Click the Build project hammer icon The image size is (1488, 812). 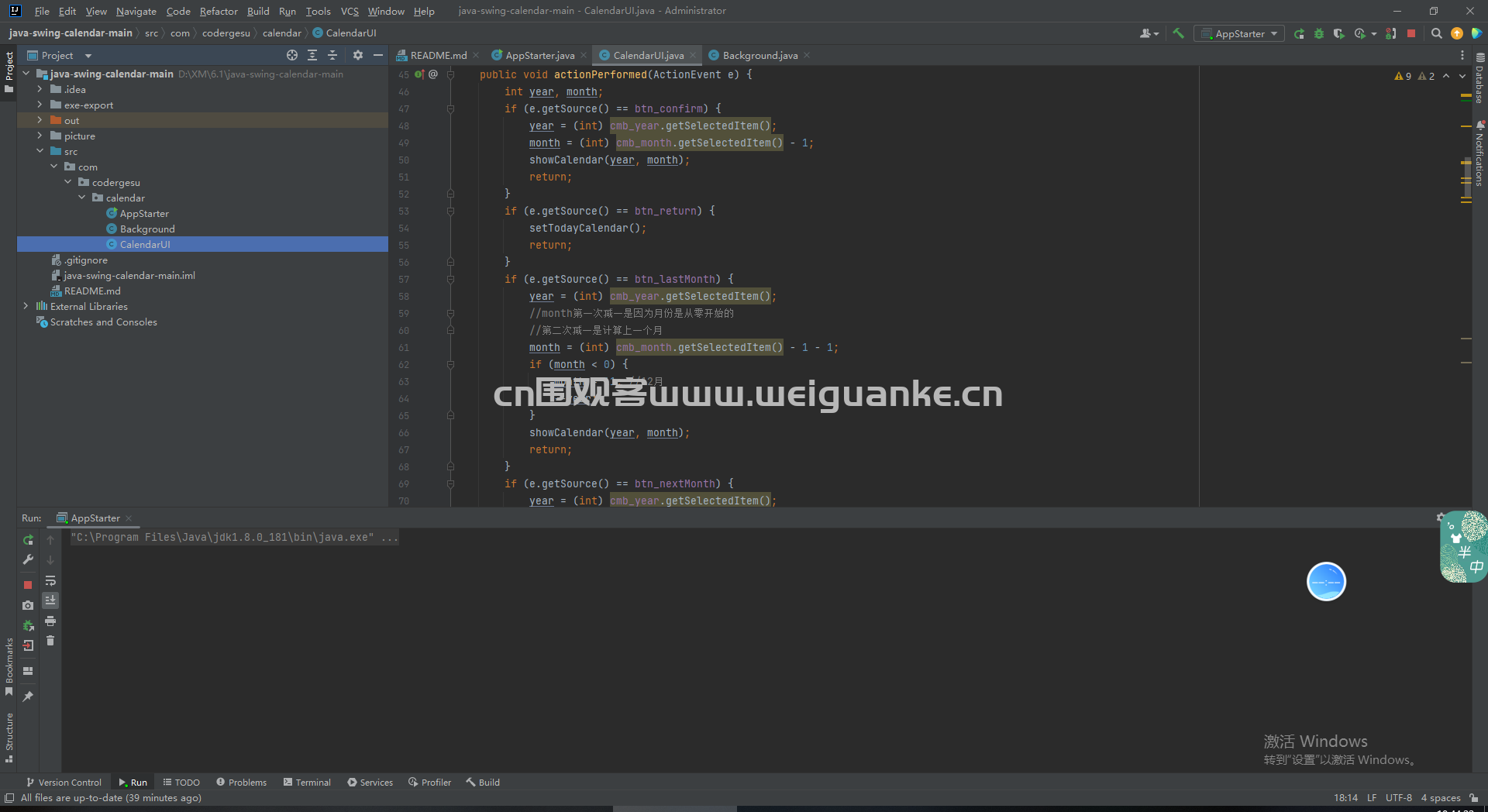click(1178, 33)
